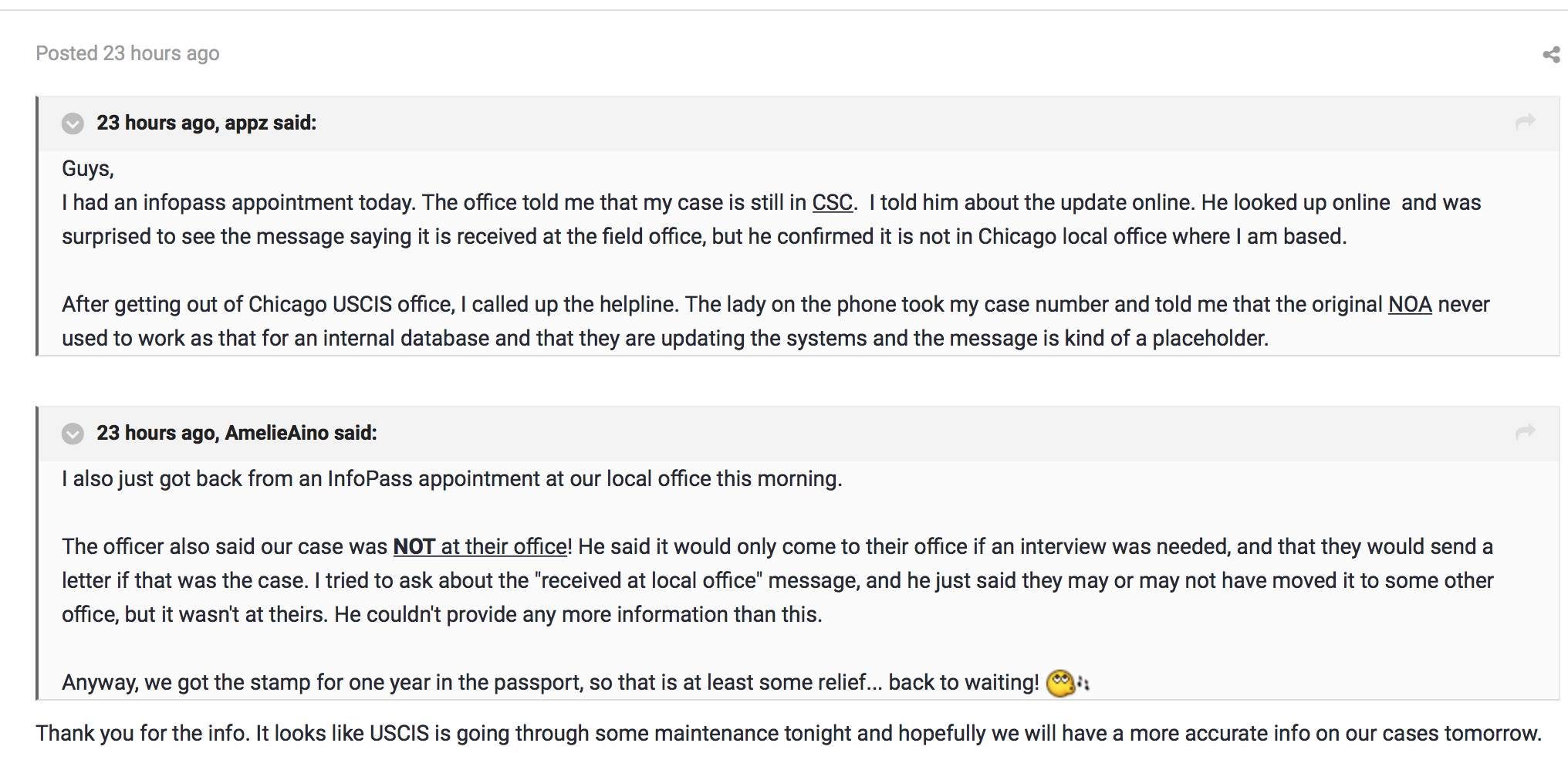
Task: Click the line "I also just got back from an InfoPass"
Action: click(x=451, y=479)
